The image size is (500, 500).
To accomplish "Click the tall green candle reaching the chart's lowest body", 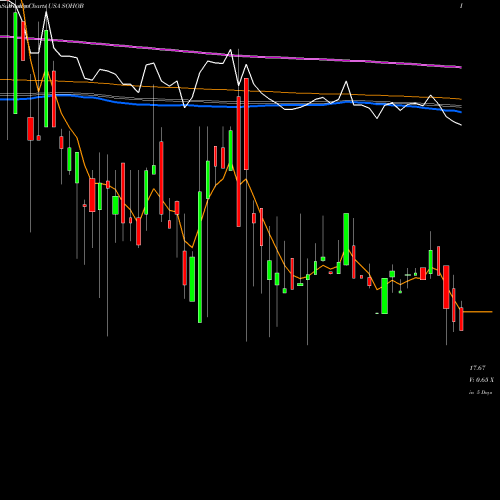I will coord(200,257).
